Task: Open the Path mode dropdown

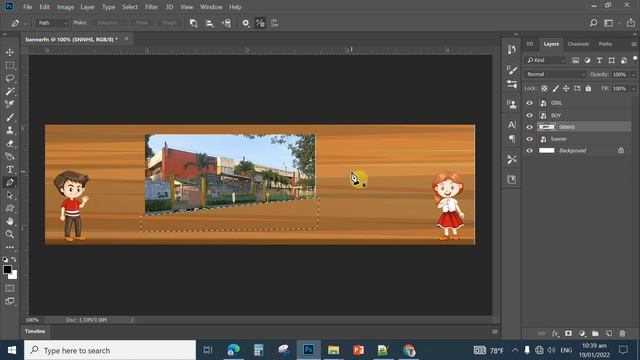Action: (52, 23)
